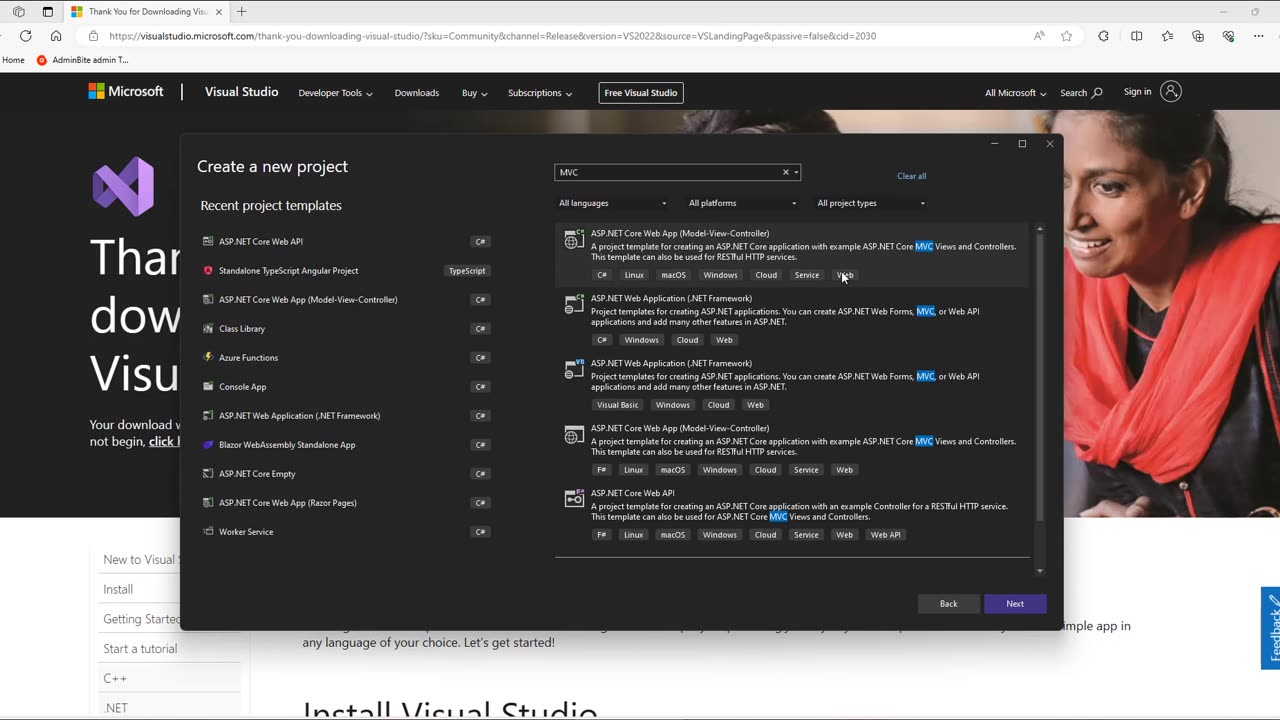Click the Class Library template icon

208,328
